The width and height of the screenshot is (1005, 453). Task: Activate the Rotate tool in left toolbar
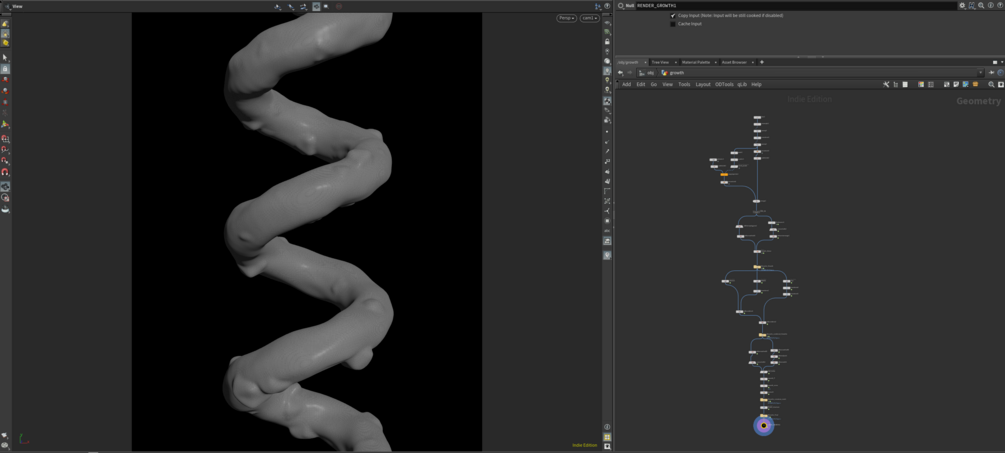[5, 91]
